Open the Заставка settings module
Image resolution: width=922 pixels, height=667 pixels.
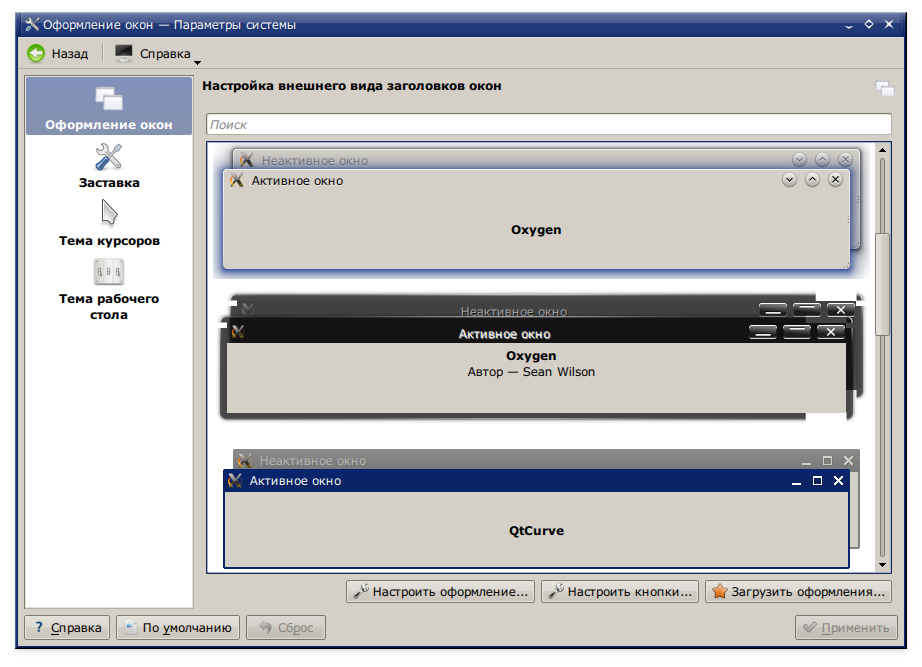(108, 157)
